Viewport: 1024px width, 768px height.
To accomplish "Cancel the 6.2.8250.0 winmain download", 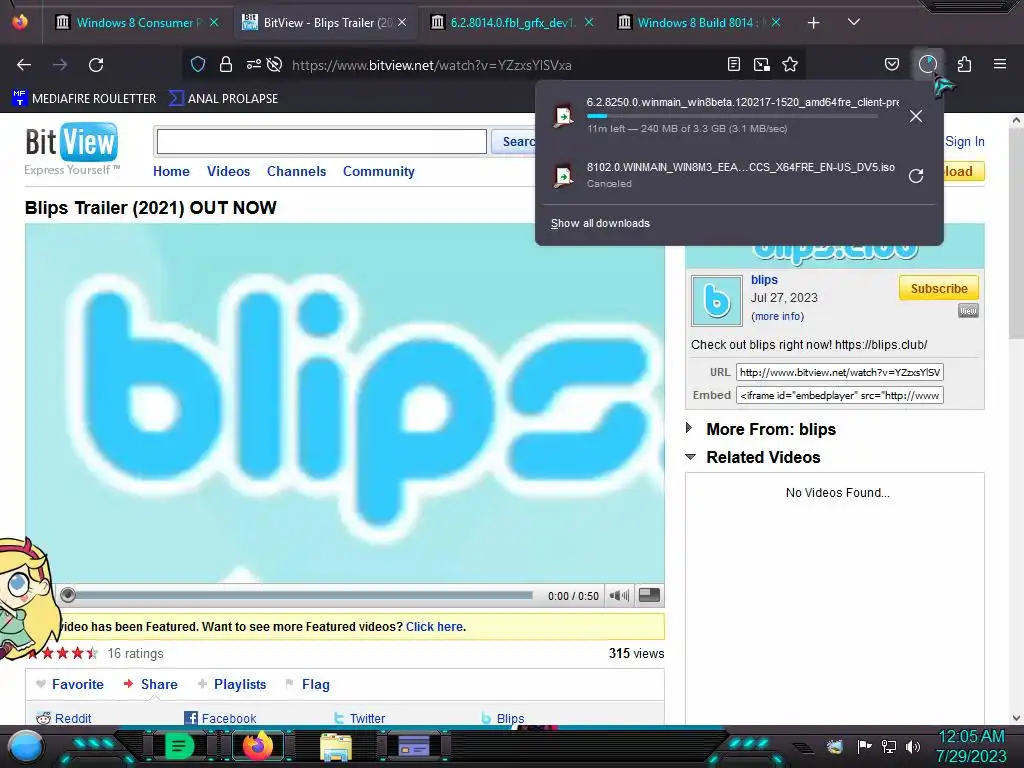I will pyautogui.click(x=916, y=116).
